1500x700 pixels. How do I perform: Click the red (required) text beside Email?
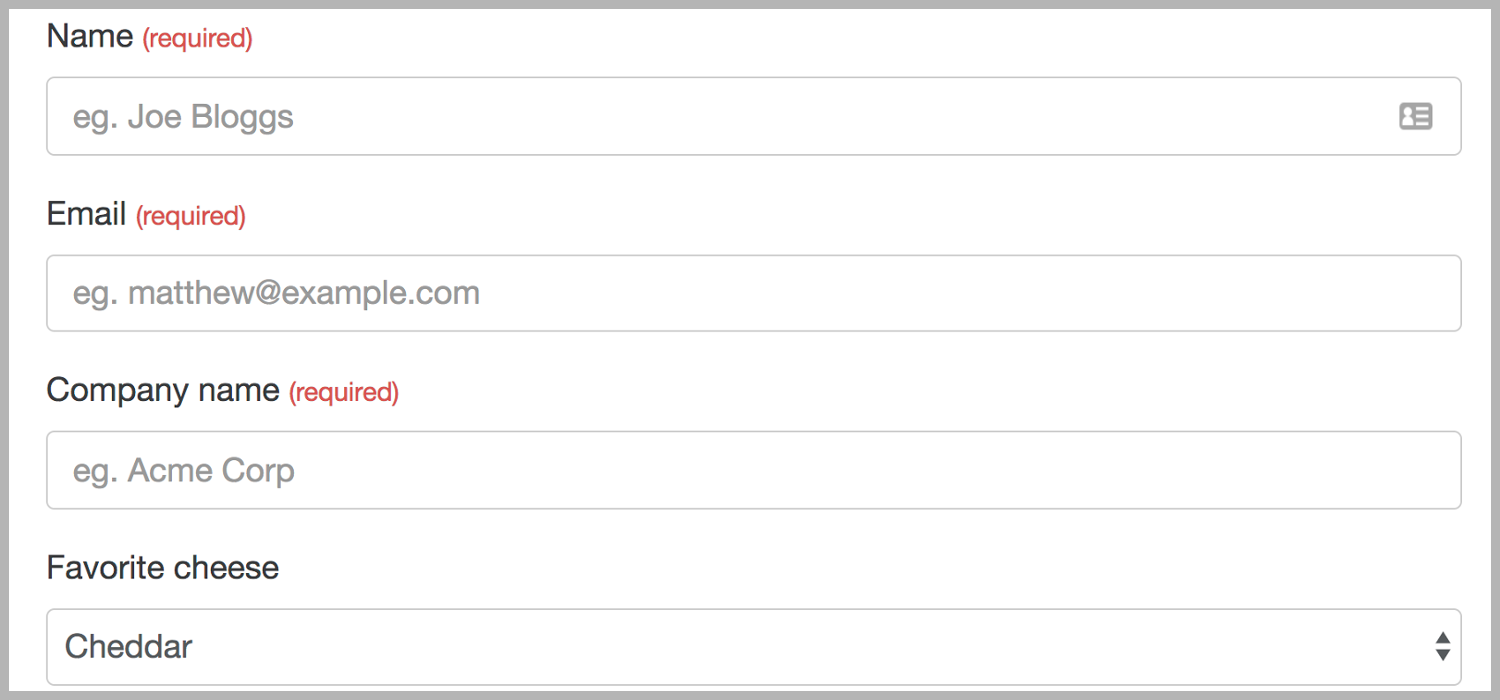(x=191, y=216)
